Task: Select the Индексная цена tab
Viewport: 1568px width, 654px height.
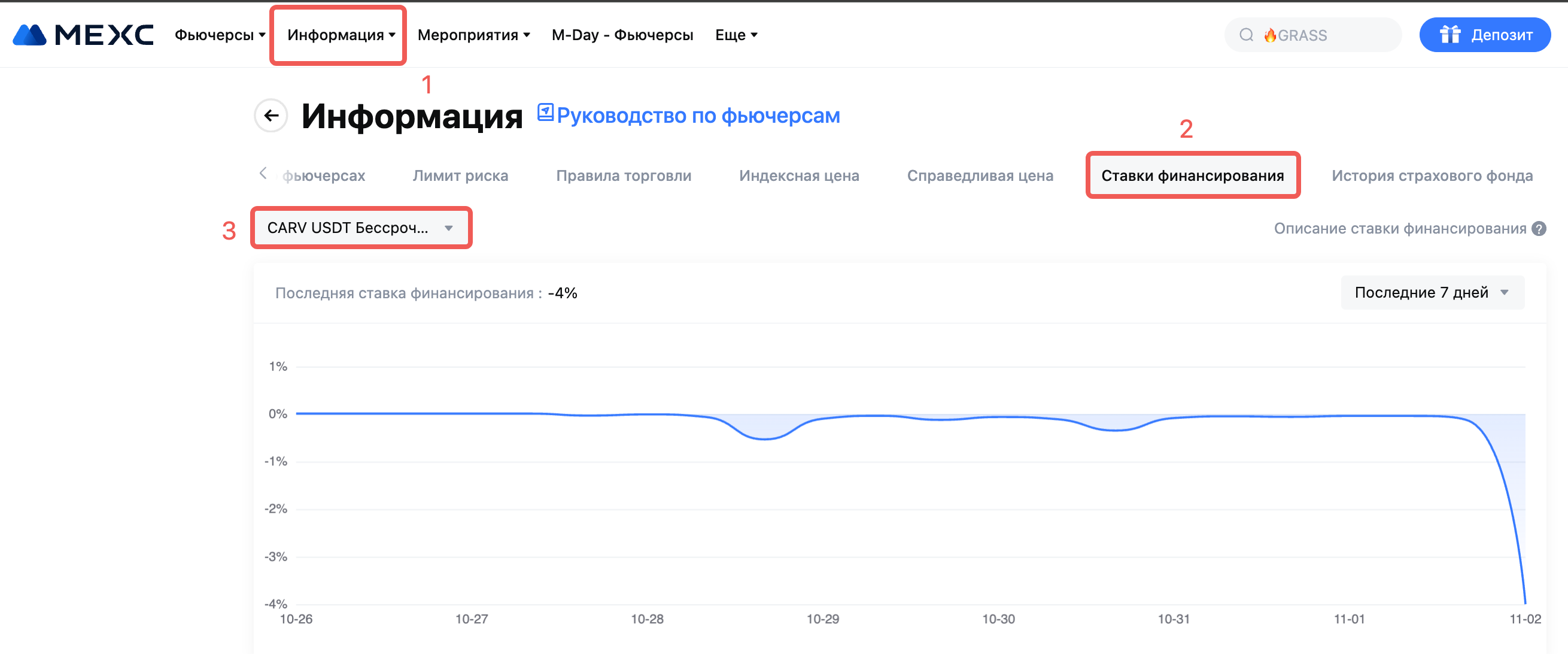Action: tap(798, 175)
